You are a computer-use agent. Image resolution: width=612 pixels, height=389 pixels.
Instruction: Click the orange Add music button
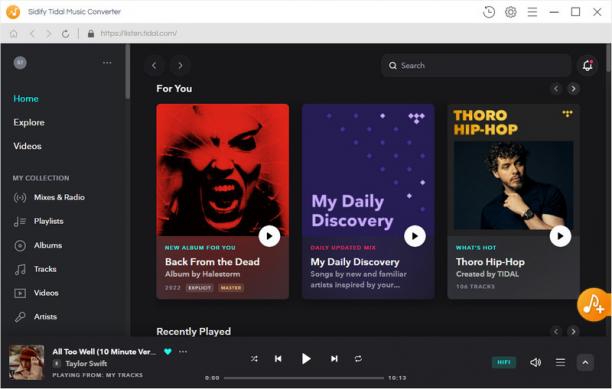coord(594,305)
